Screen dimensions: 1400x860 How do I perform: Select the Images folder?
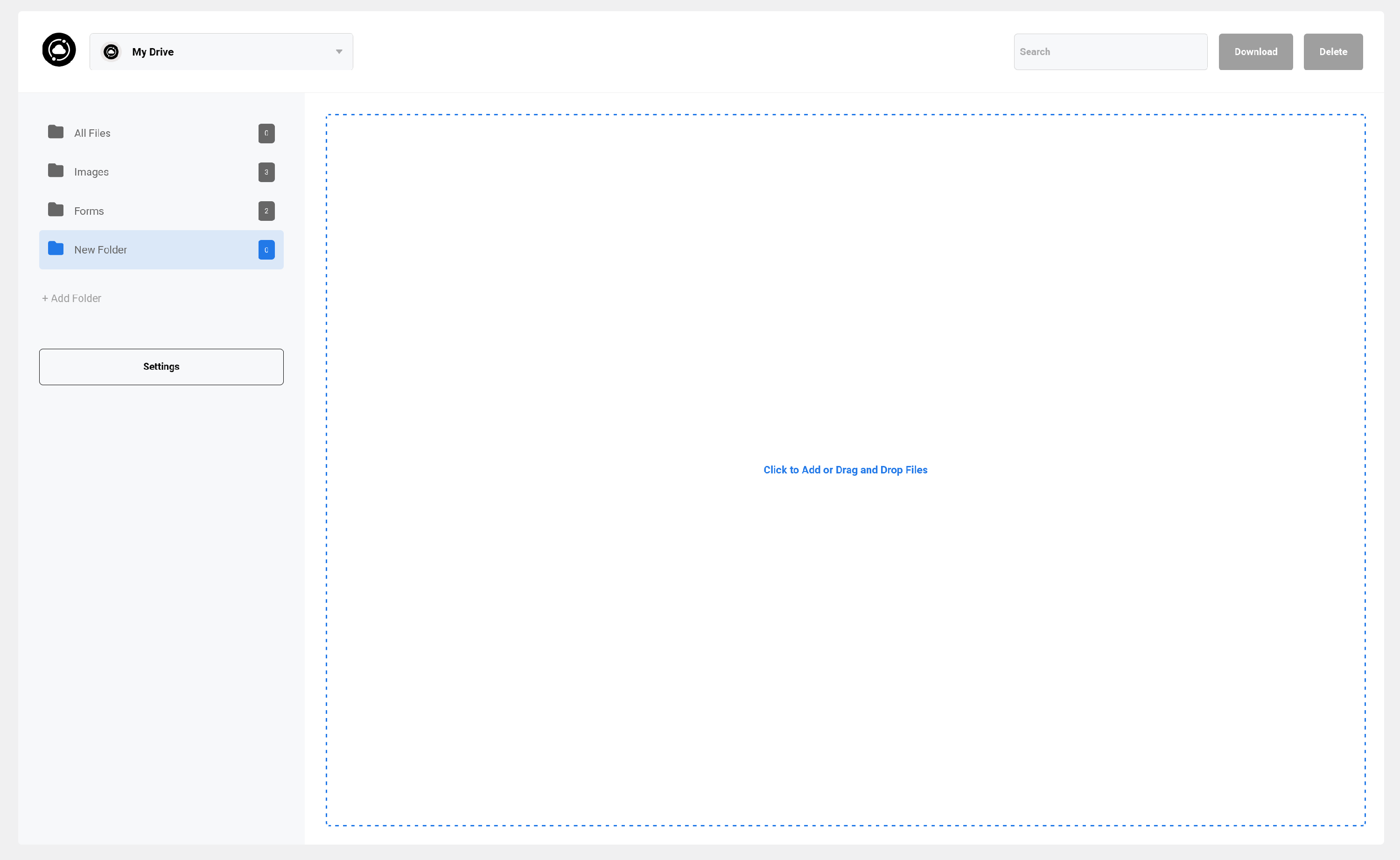point(91,172)
